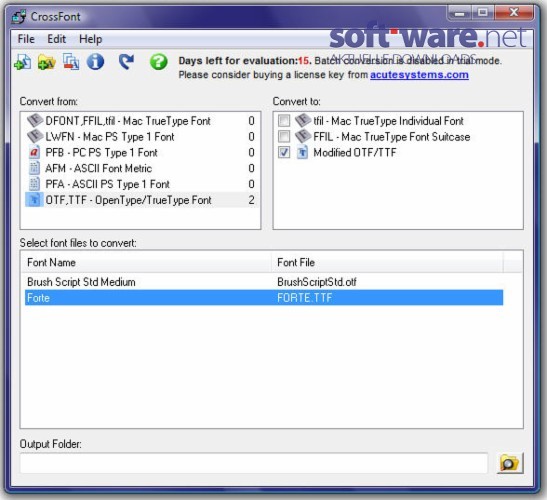
Task: Open the File menu
Action: coord(26,39)
